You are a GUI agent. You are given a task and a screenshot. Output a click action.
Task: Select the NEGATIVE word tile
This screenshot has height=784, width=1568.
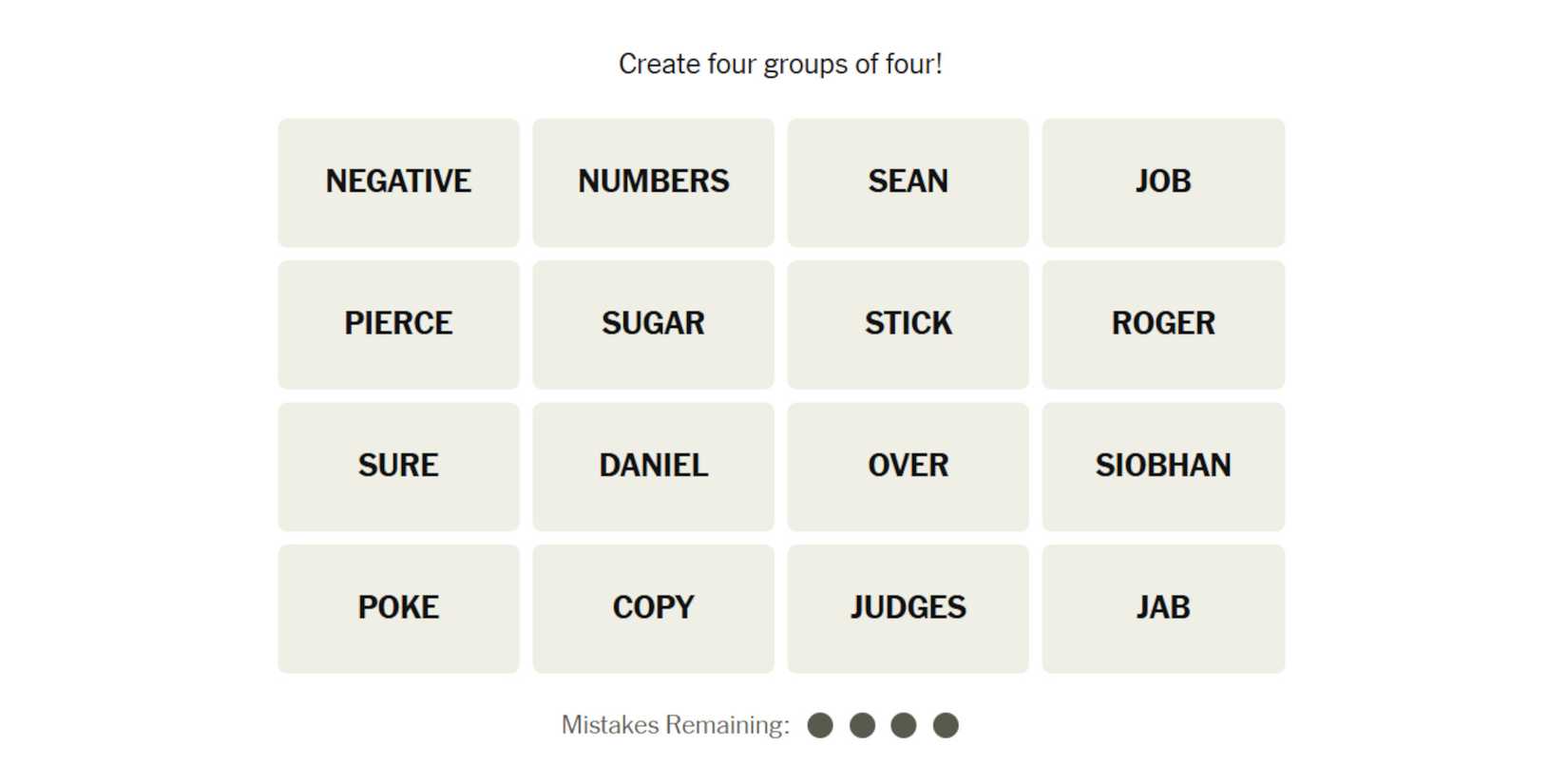[x=398, y=182]
